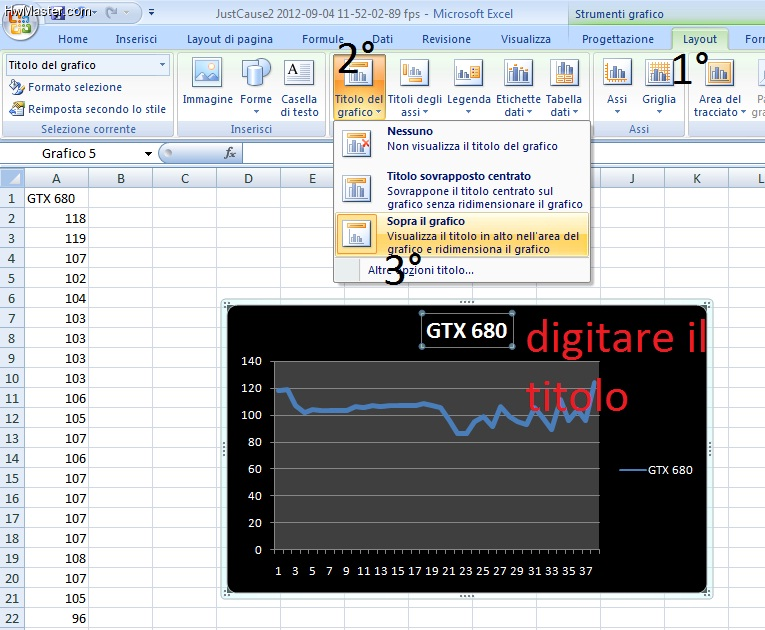Viewport: 765px width, 630px height.
Task: Switch to the Inserisci tab
Action: [136, 39]
